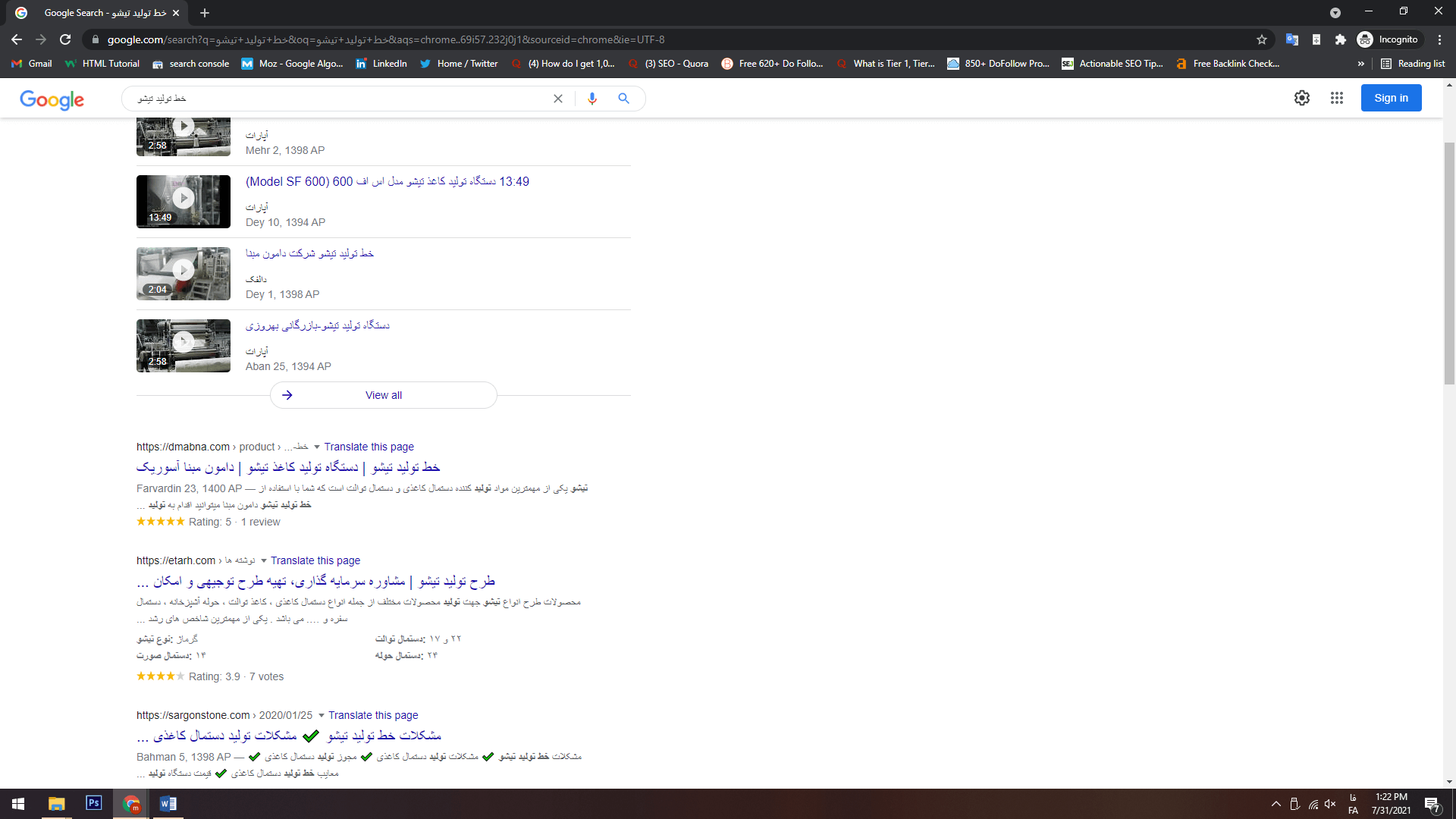Open the search console bookmark
This screenshot has width=1456, height=819.
pos(191,64)
